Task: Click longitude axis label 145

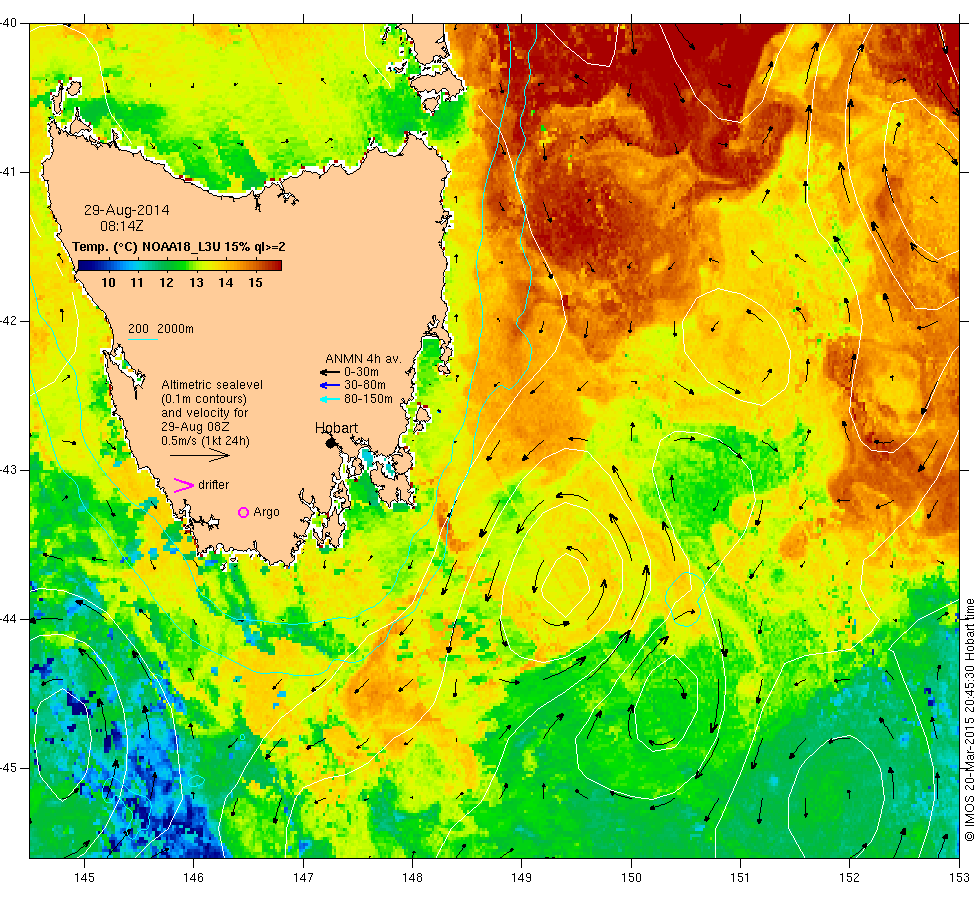Action: (84, 878)
